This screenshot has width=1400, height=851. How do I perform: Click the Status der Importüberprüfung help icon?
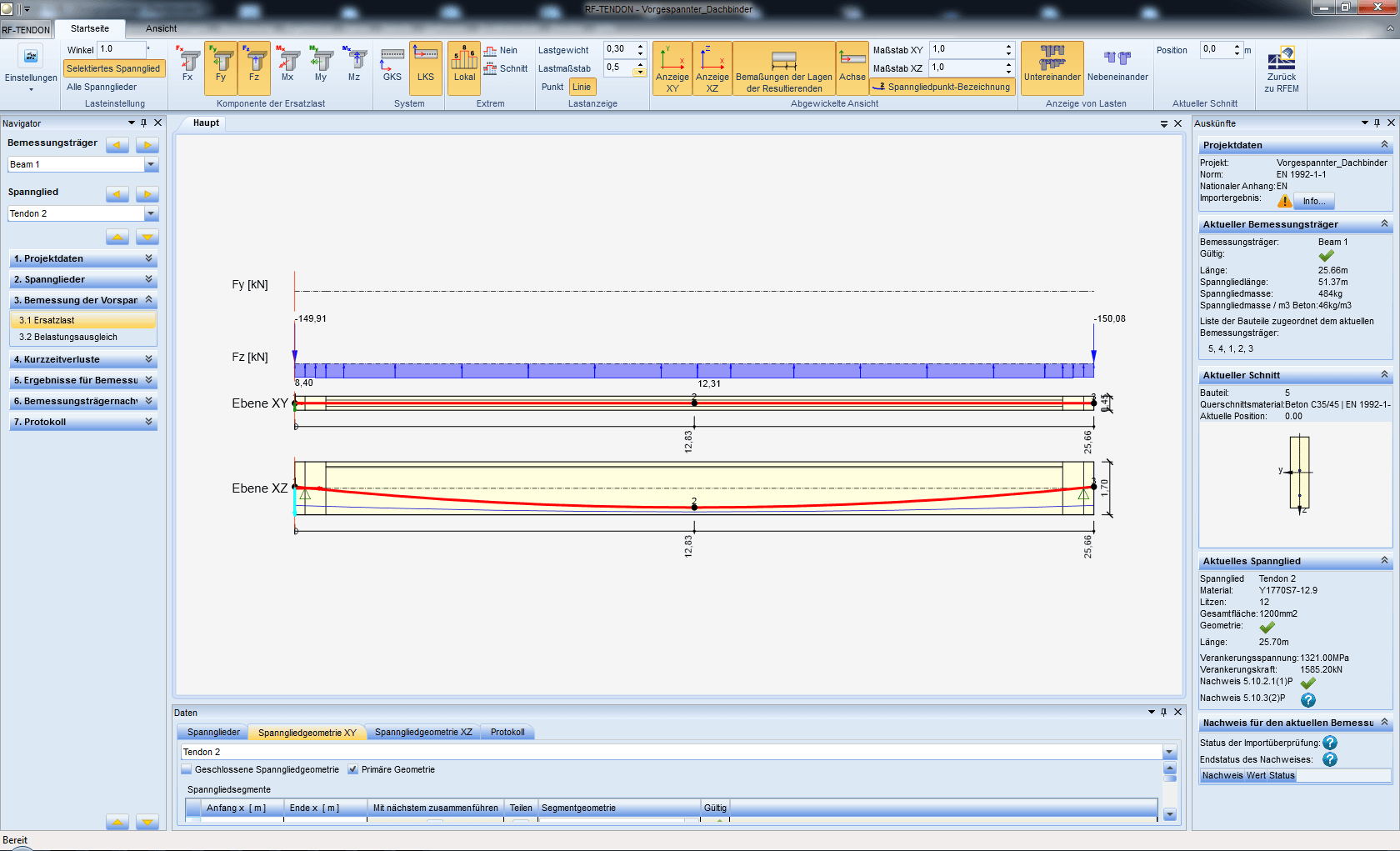click(1330, 743)
